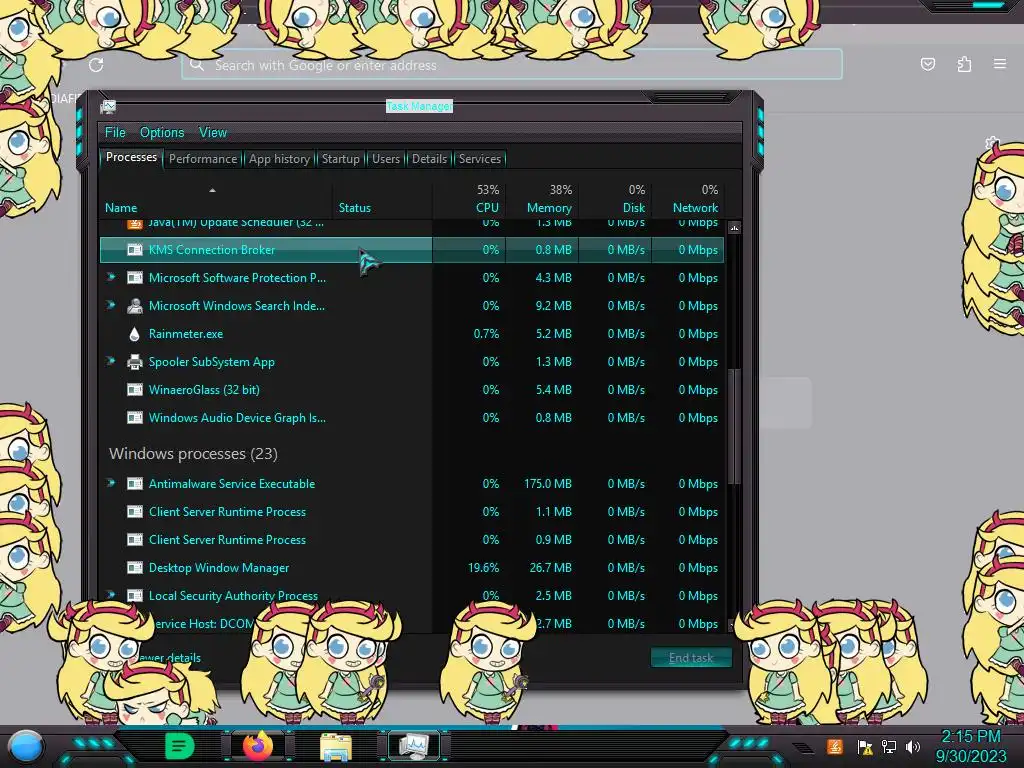The height and width of the screenshot is (768, 1024).
Task: Click the Windows Audio Device Graph icon
Action: (135, 418)
